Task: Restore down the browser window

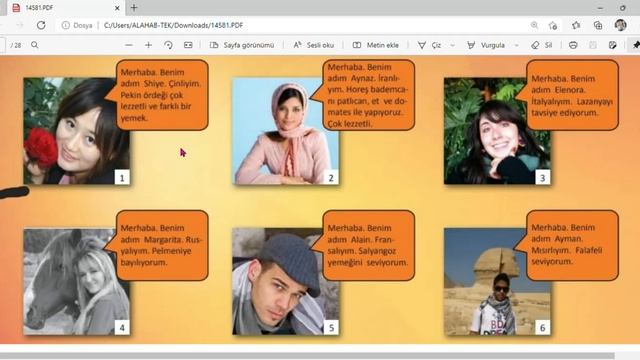Action: tap(622, 8)
